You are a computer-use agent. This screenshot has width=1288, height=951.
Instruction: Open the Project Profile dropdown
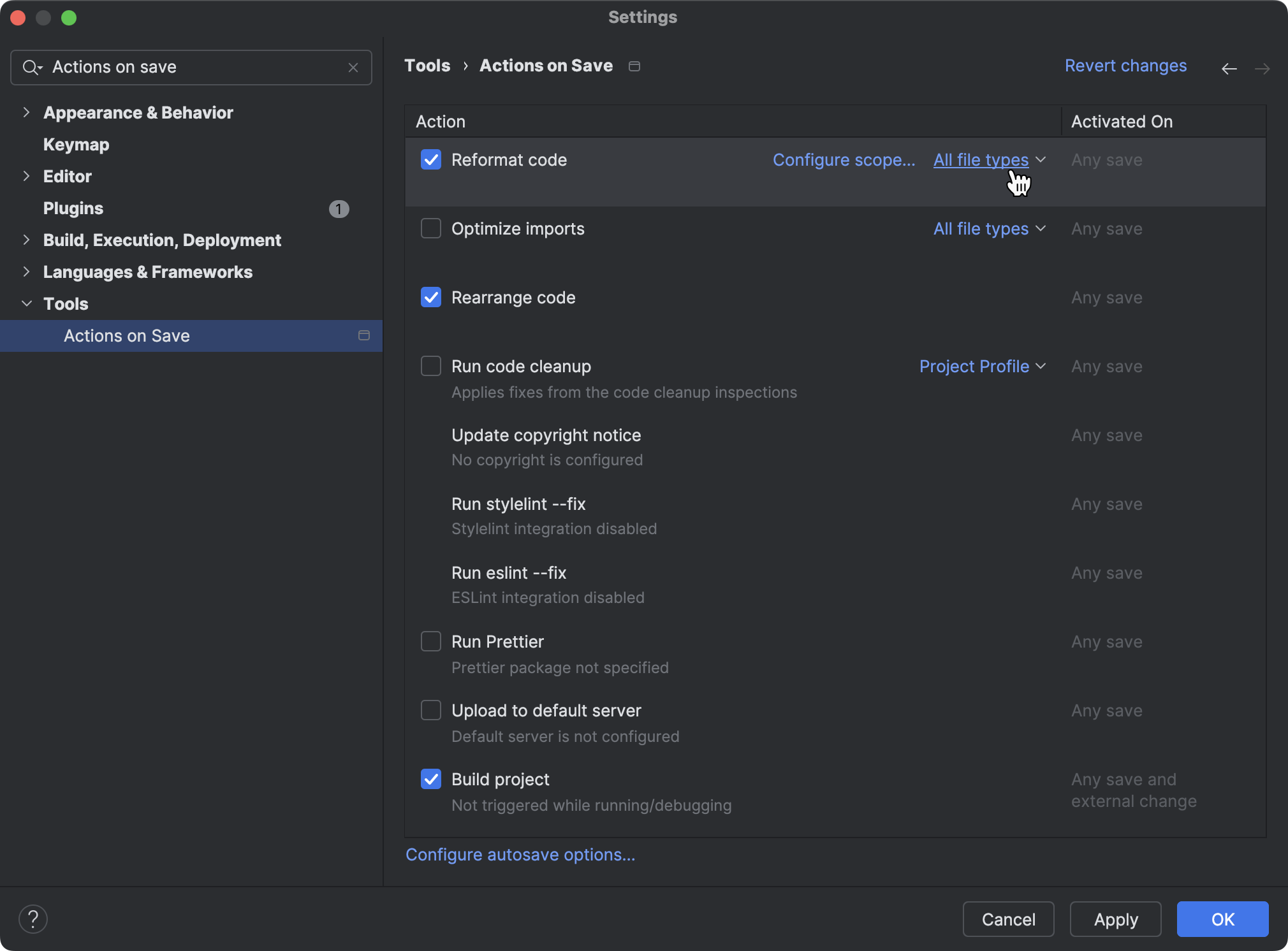(981, 367)
